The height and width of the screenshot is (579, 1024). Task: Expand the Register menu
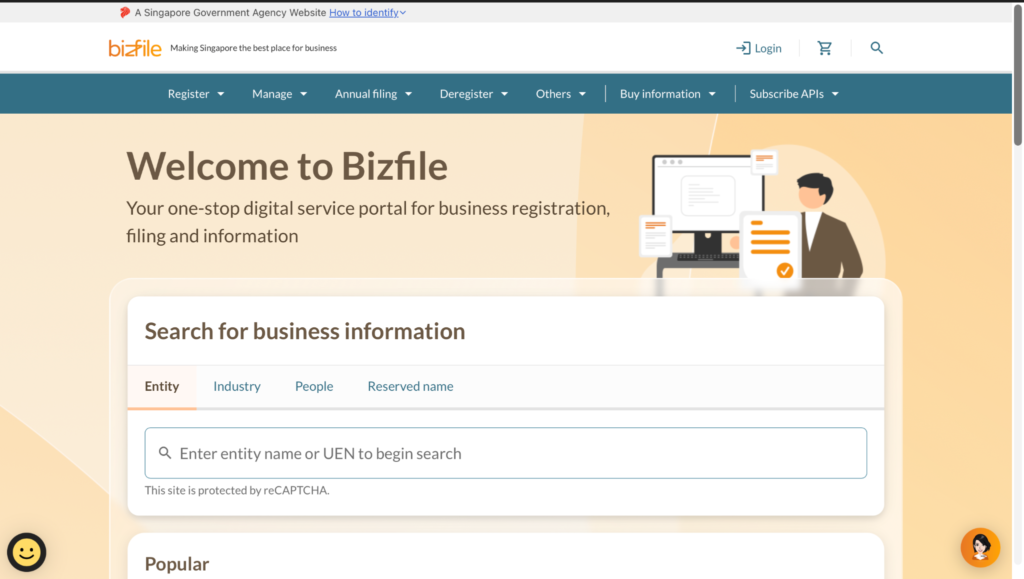point(196,94)
